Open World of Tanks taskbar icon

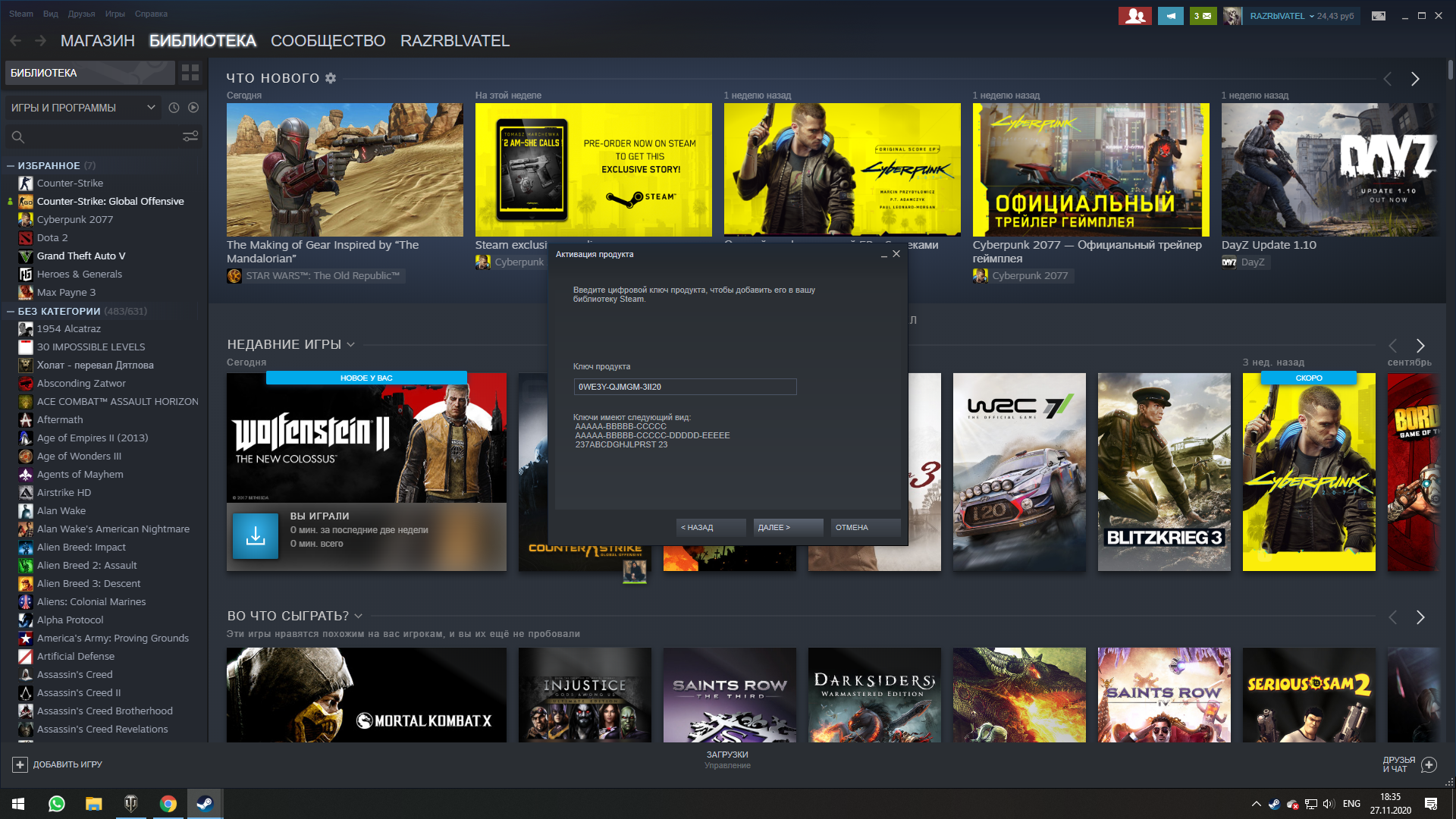tap(131, 804)
